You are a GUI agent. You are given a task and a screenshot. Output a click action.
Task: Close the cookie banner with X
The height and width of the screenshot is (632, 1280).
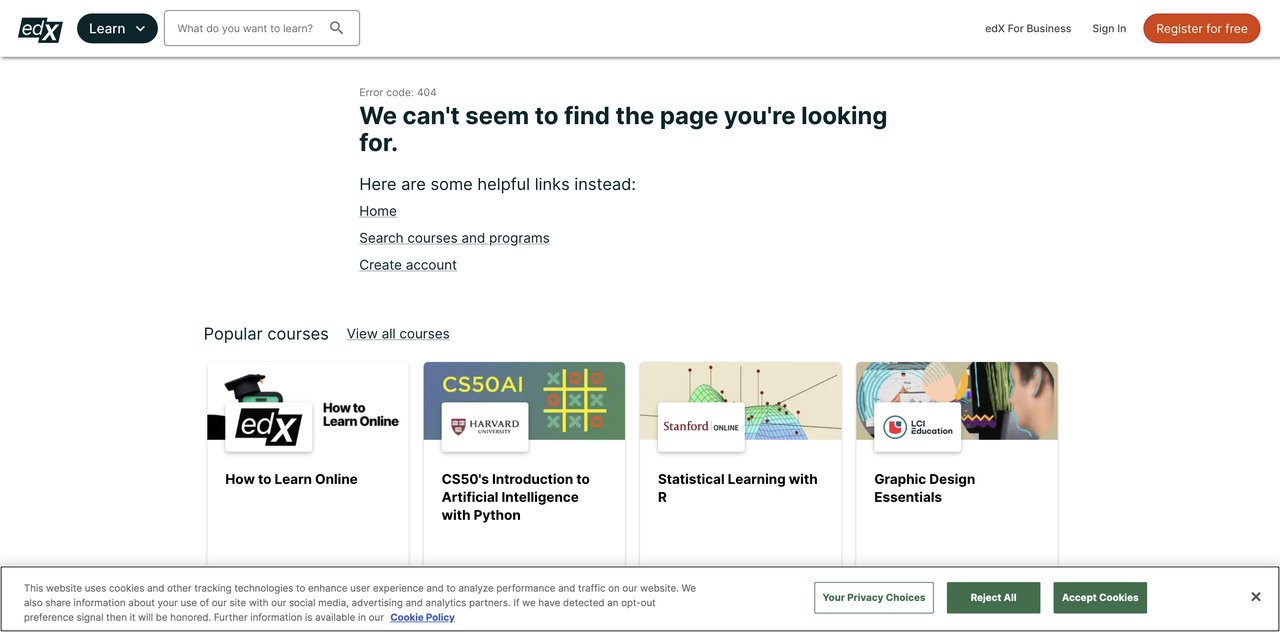1255,597
